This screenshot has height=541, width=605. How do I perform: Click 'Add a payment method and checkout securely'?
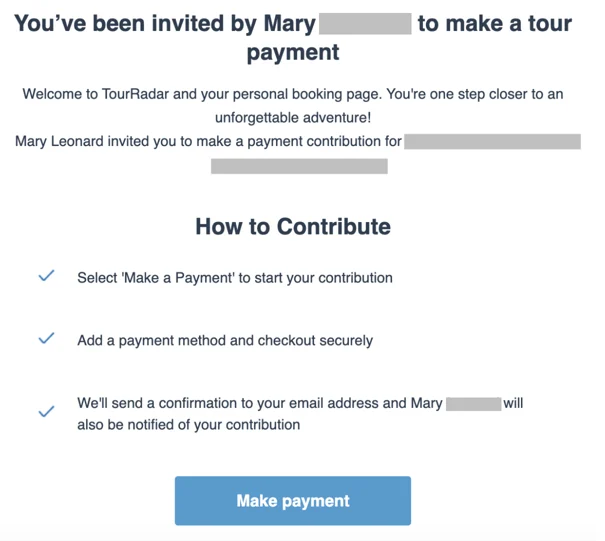225,340
